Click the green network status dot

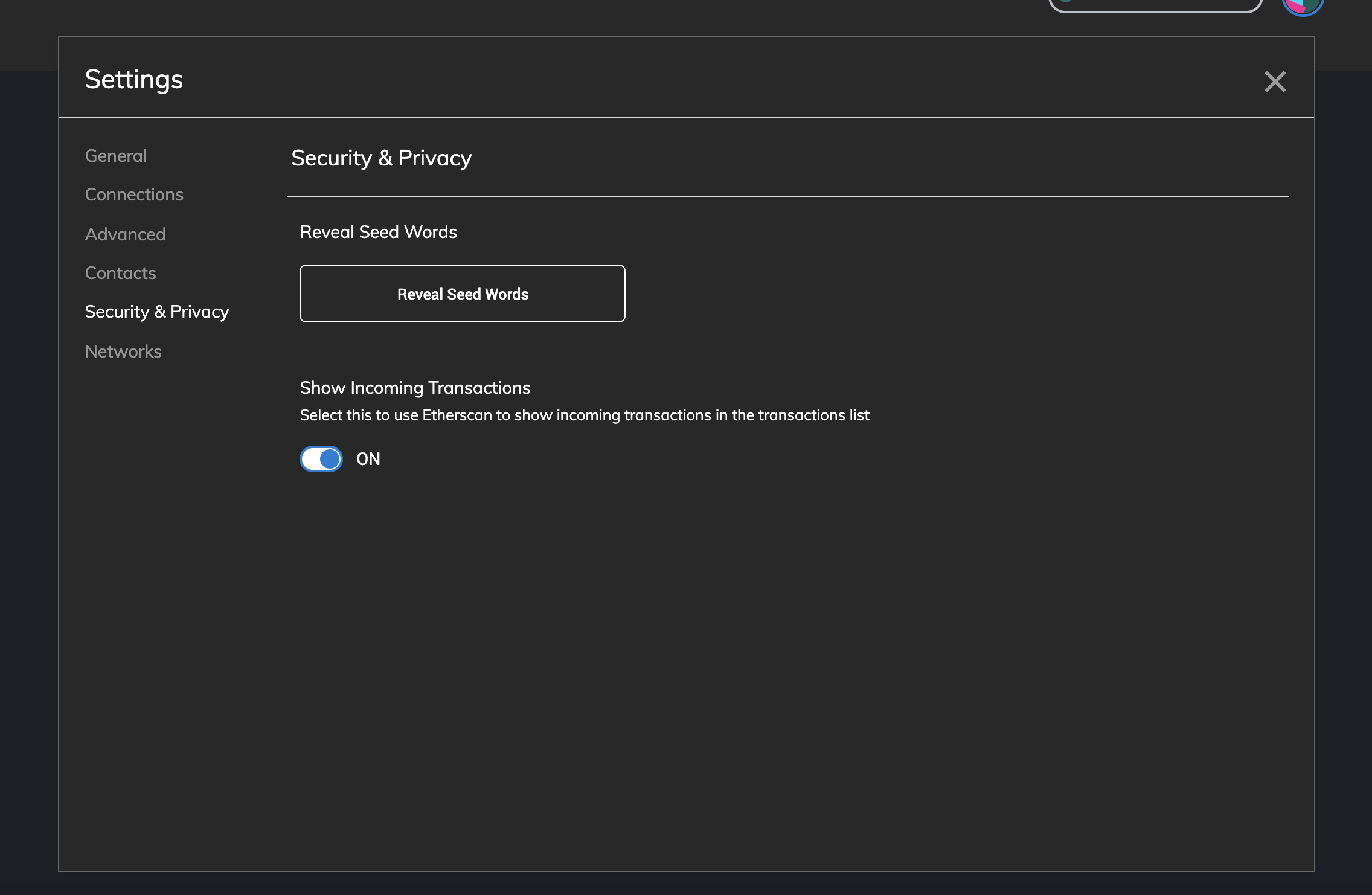1066,1
